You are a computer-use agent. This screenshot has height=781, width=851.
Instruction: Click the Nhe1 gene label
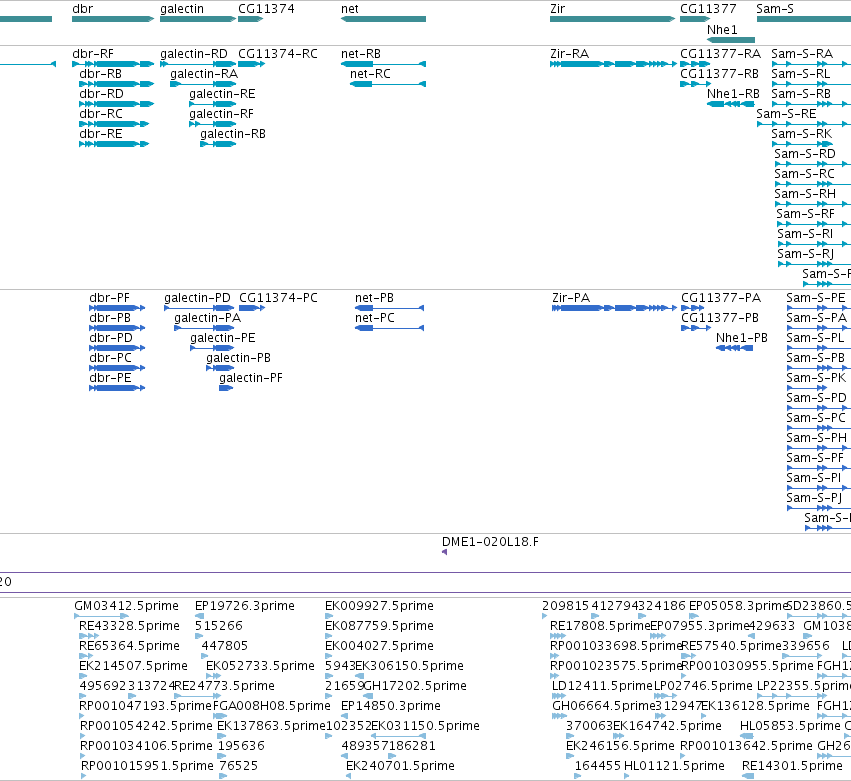[722, 30]
